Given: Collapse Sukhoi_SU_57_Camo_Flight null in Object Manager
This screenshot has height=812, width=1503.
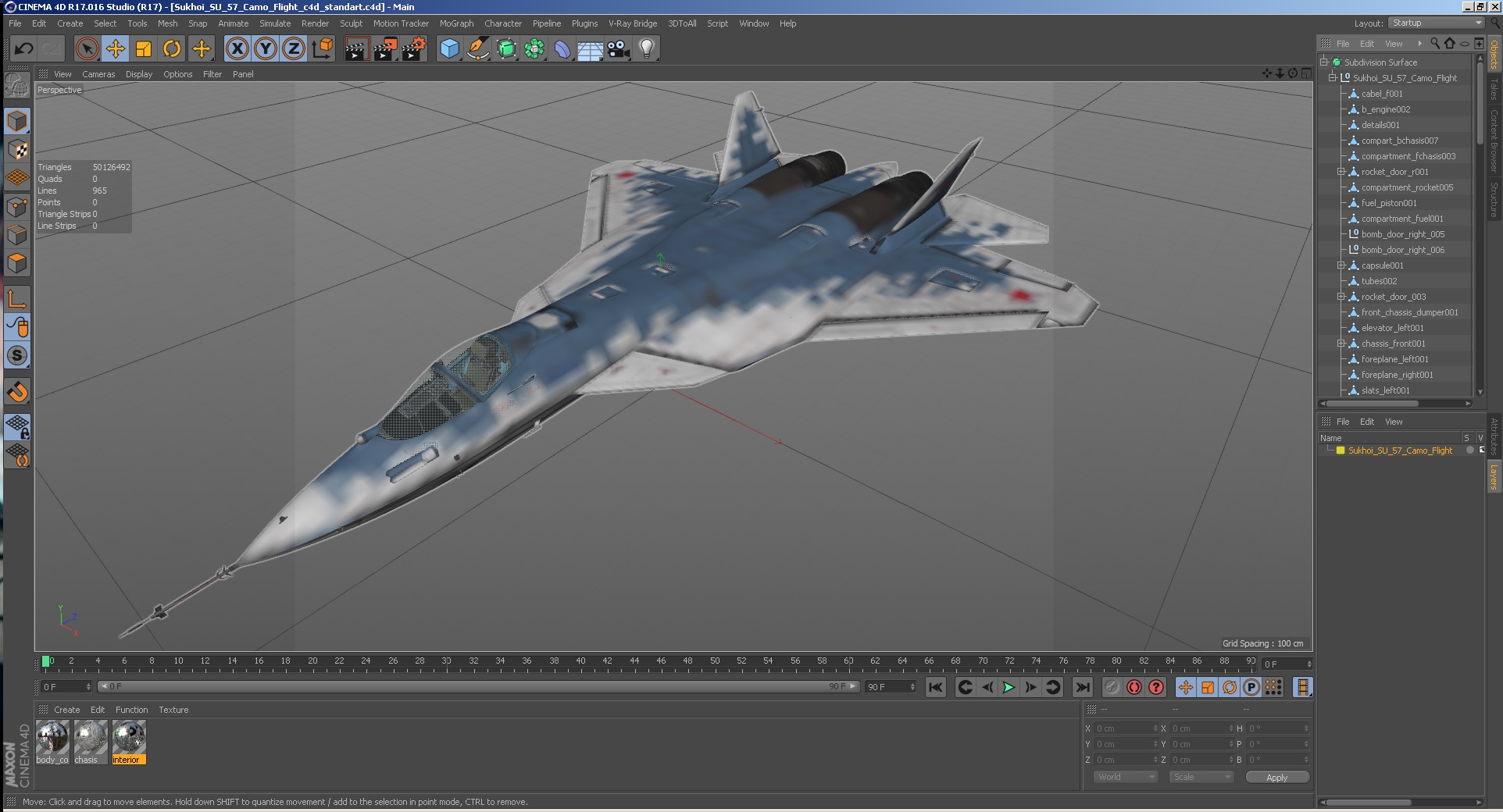Looking at the screenshot, I should 1333,78.
